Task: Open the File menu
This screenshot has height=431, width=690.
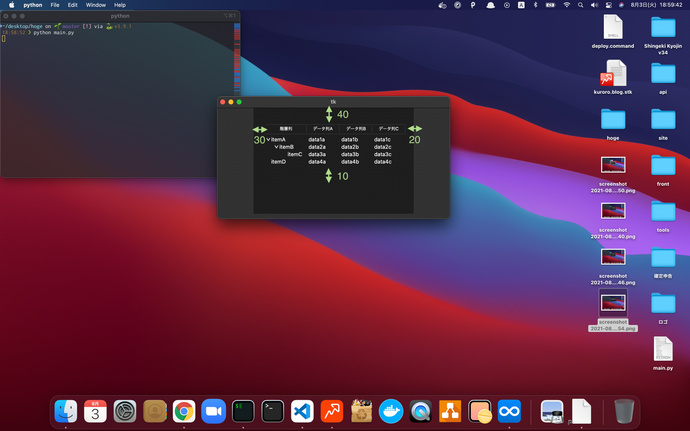Action: pyautogui.click(x=55, y=5)
